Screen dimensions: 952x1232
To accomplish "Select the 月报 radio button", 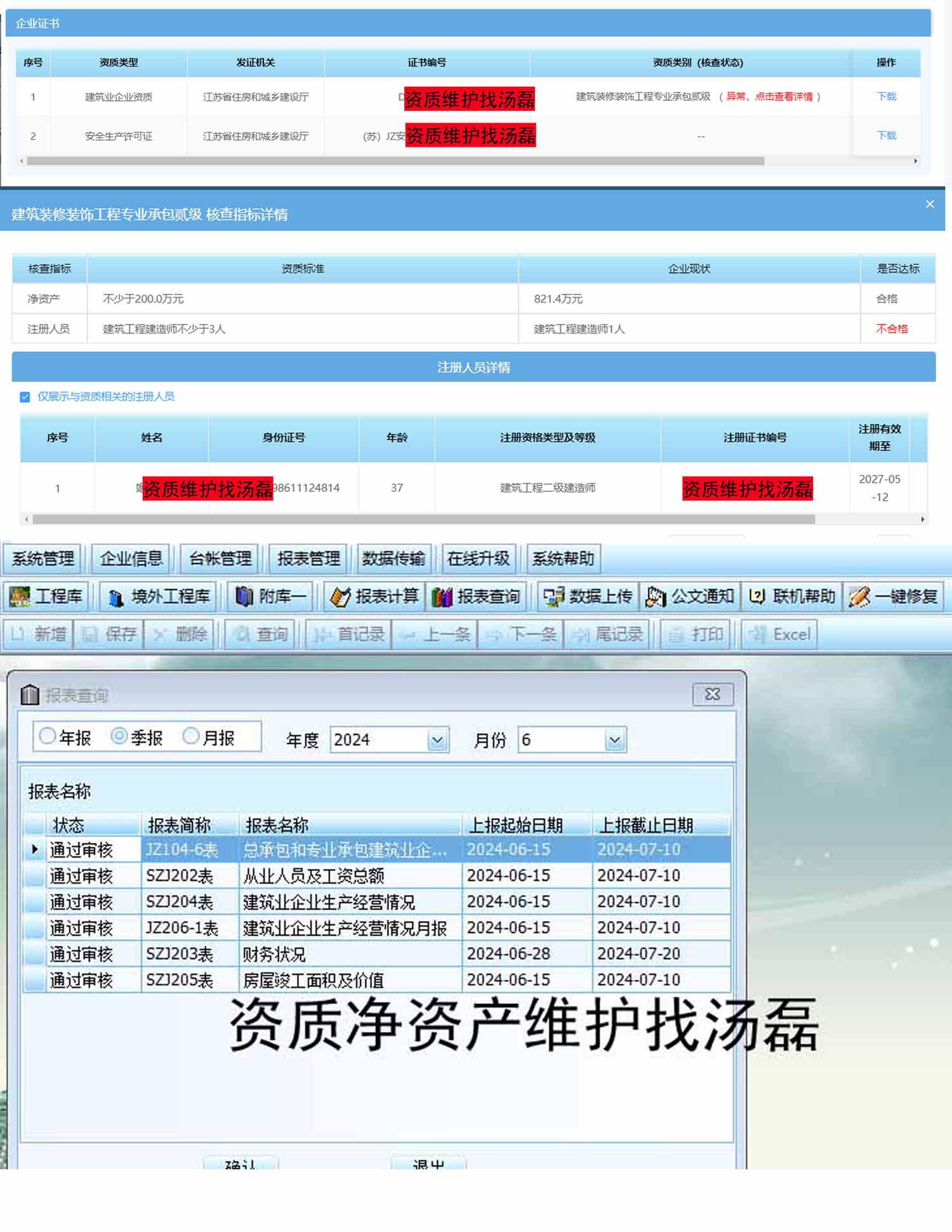I will coord(190,736).
